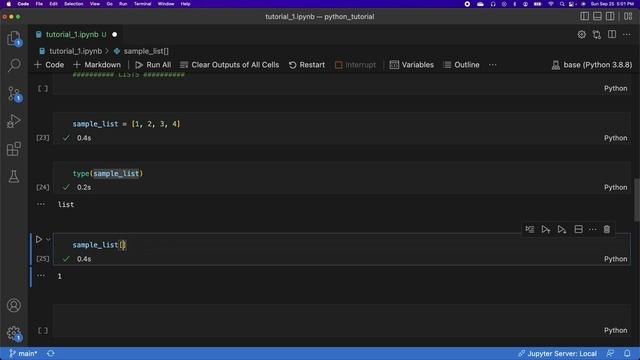Screen dimensions: 640x360
Task: Split the editor right
Action: 612,35
